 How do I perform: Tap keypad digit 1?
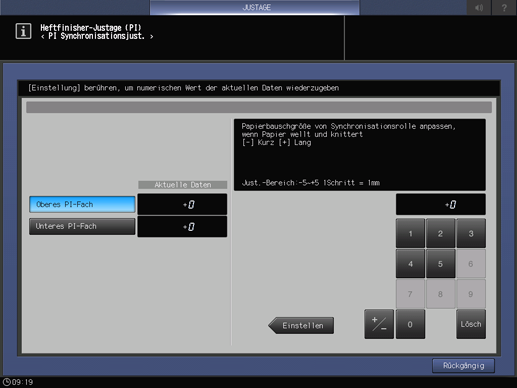tap(410, 233)
